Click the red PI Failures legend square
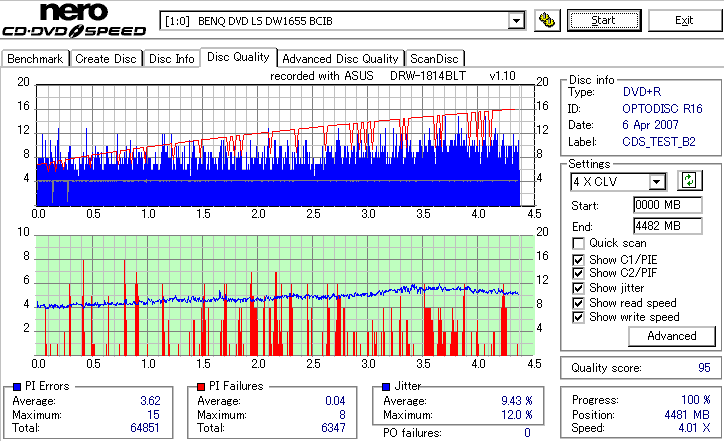The image size is (724, 441). pos(201,387)
